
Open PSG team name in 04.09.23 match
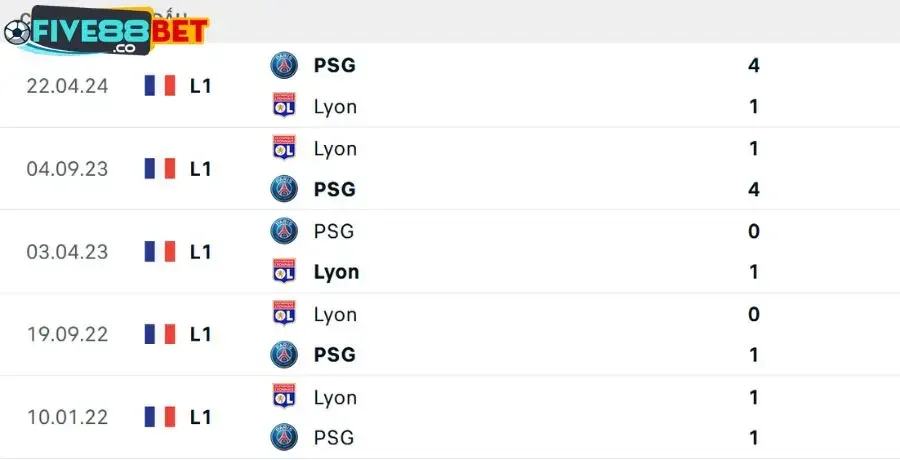point(334,189)
